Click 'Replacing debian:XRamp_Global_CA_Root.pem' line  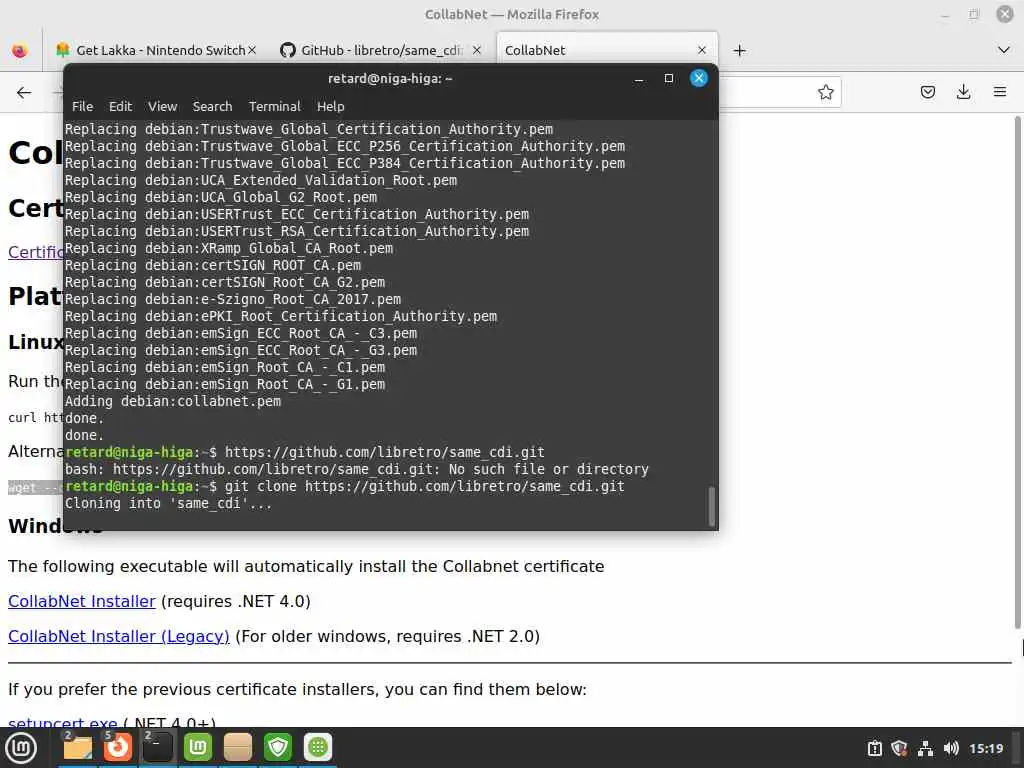coord(229,249)
